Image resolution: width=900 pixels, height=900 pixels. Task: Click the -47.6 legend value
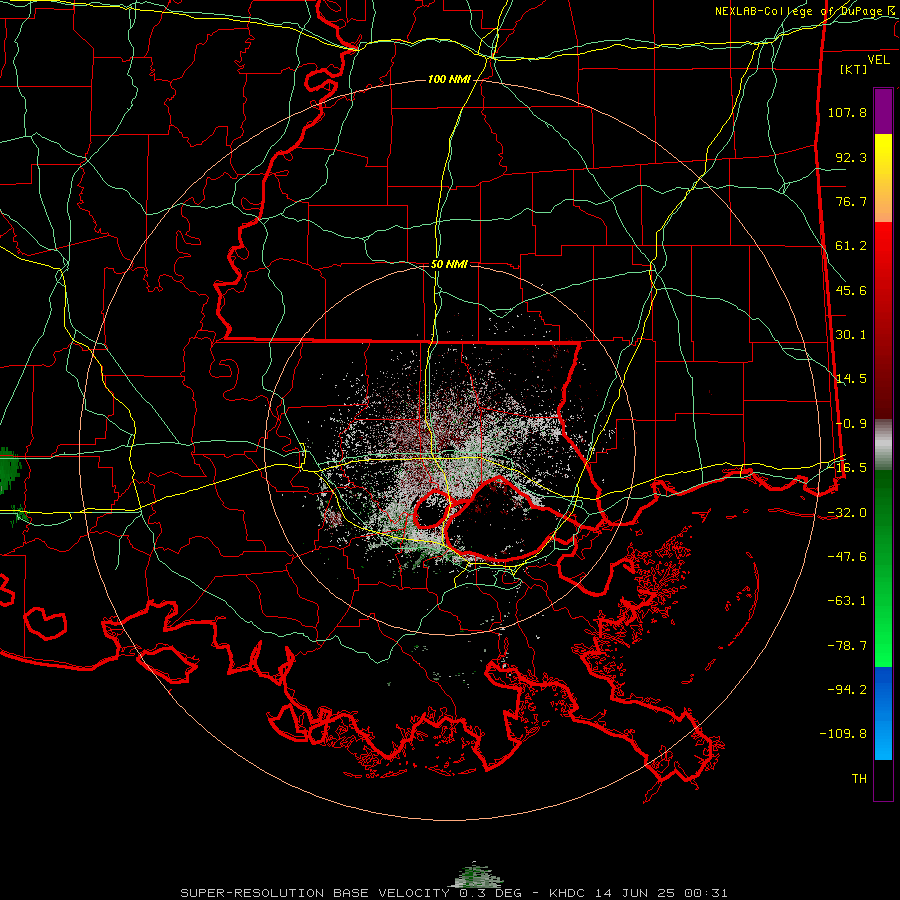[x=847, y=557]
